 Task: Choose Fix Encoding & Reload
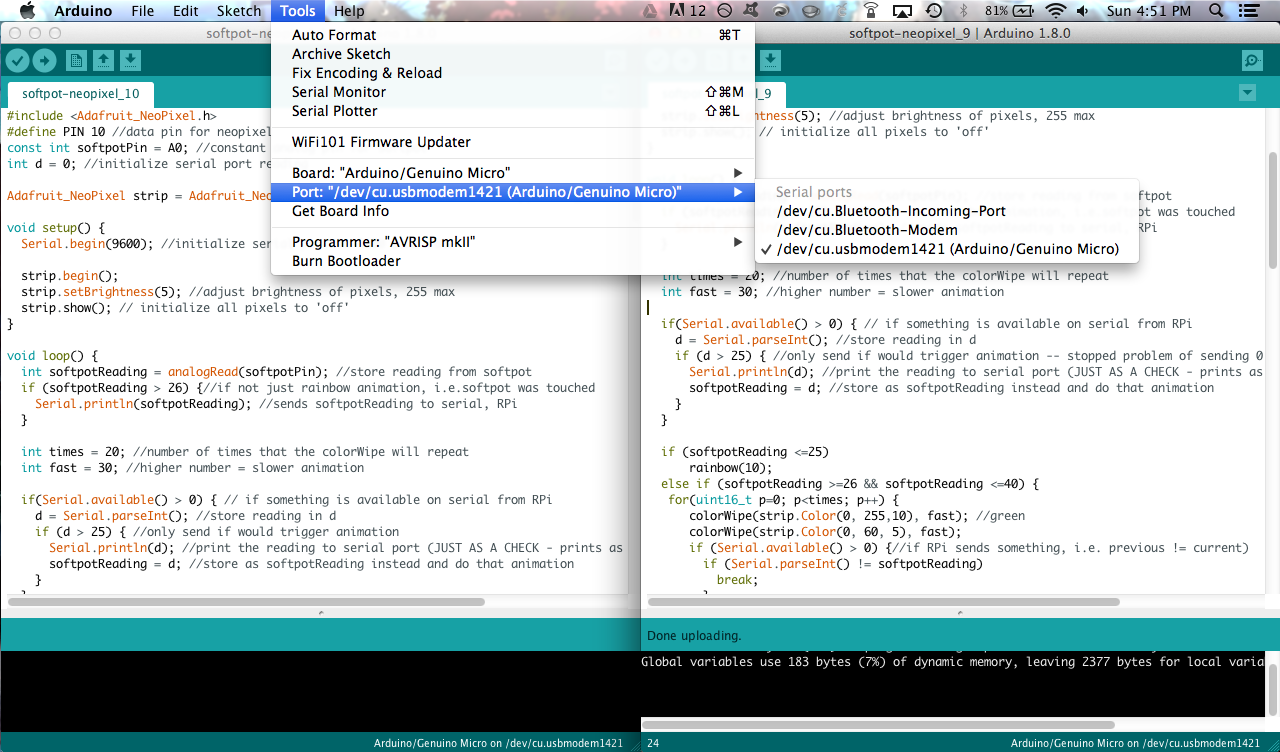513,73
